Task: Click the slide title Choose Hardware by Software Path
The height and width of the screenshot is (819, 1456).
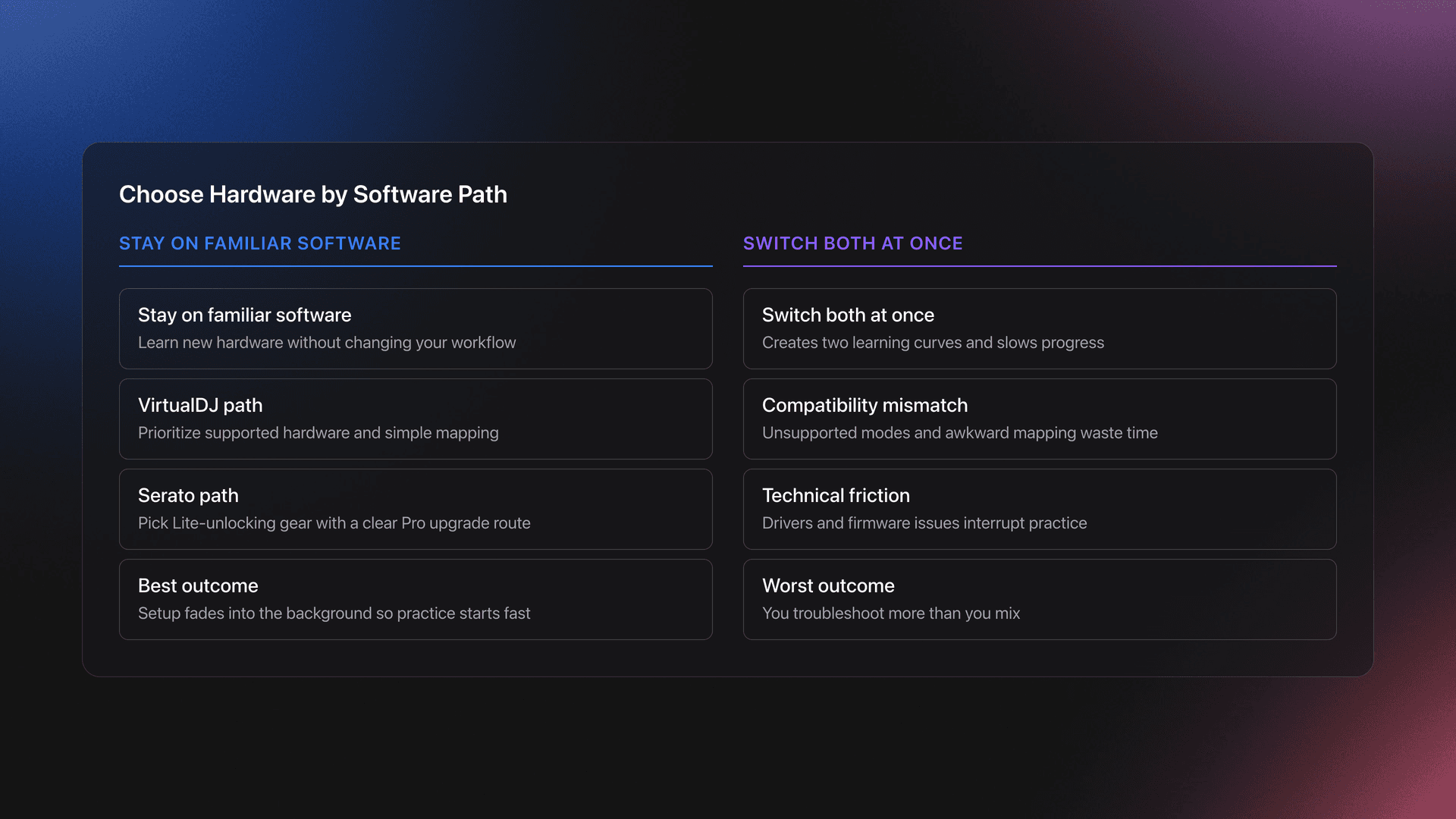Action: (x=312, y=194)
